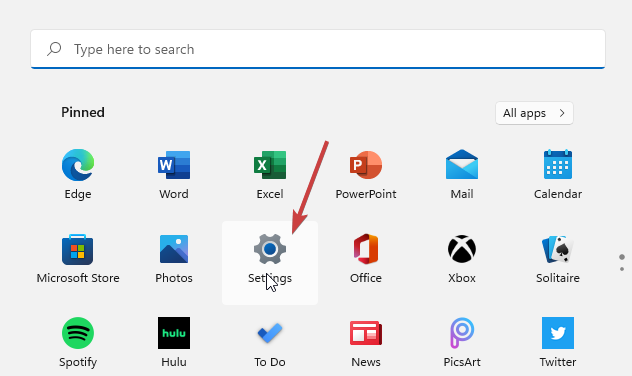Open the Mail app
This screenshot has height=376, width=632.
(x=462, y=164)
